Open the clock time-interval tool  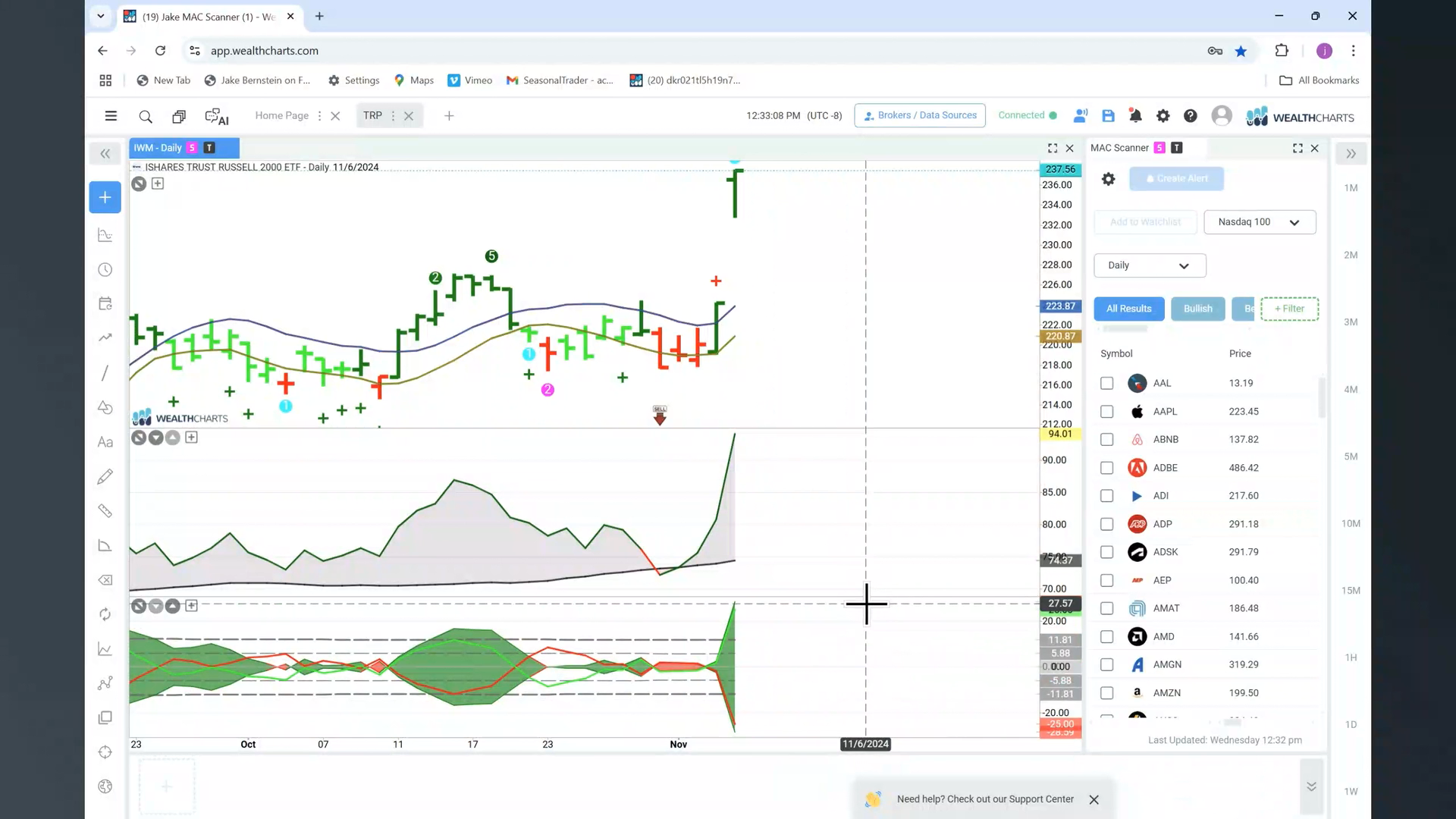pos(105,270)
